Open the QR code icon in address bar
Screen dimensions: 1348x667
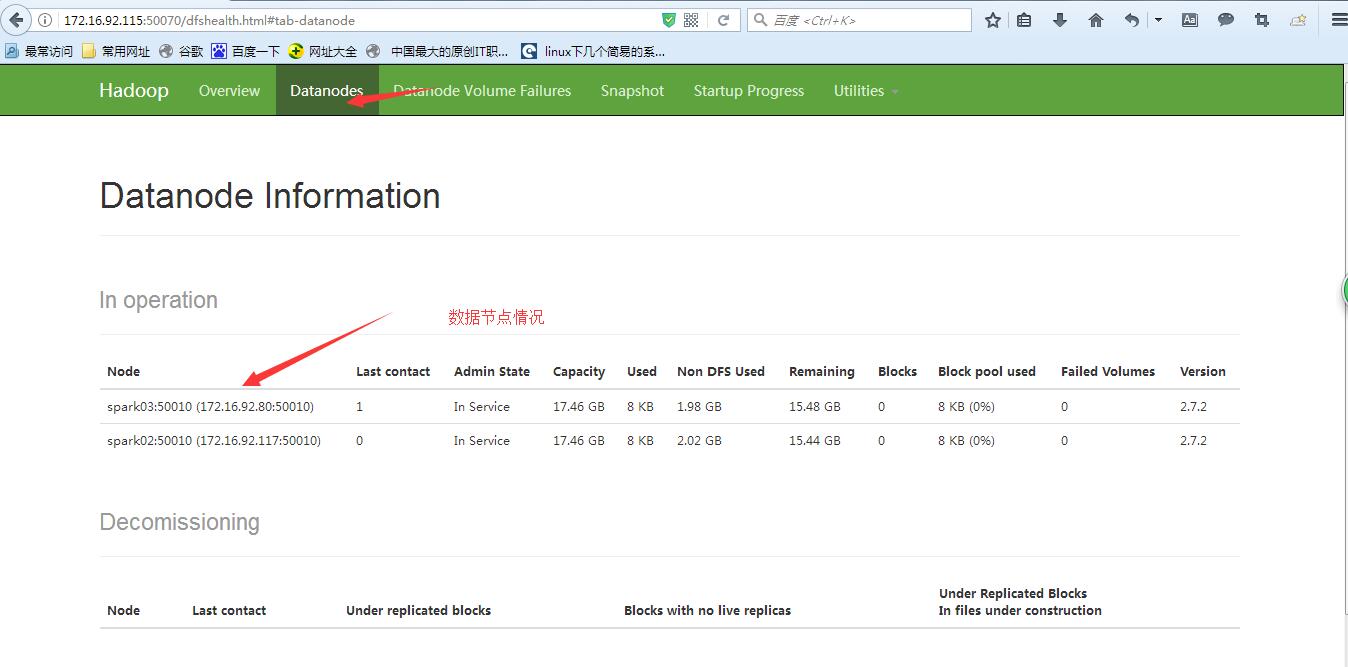(691, 20)
